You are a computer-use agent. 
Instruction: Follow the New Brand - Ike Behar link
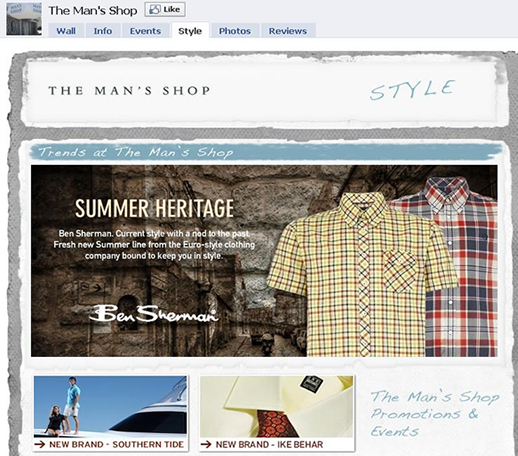click(269, 444)
